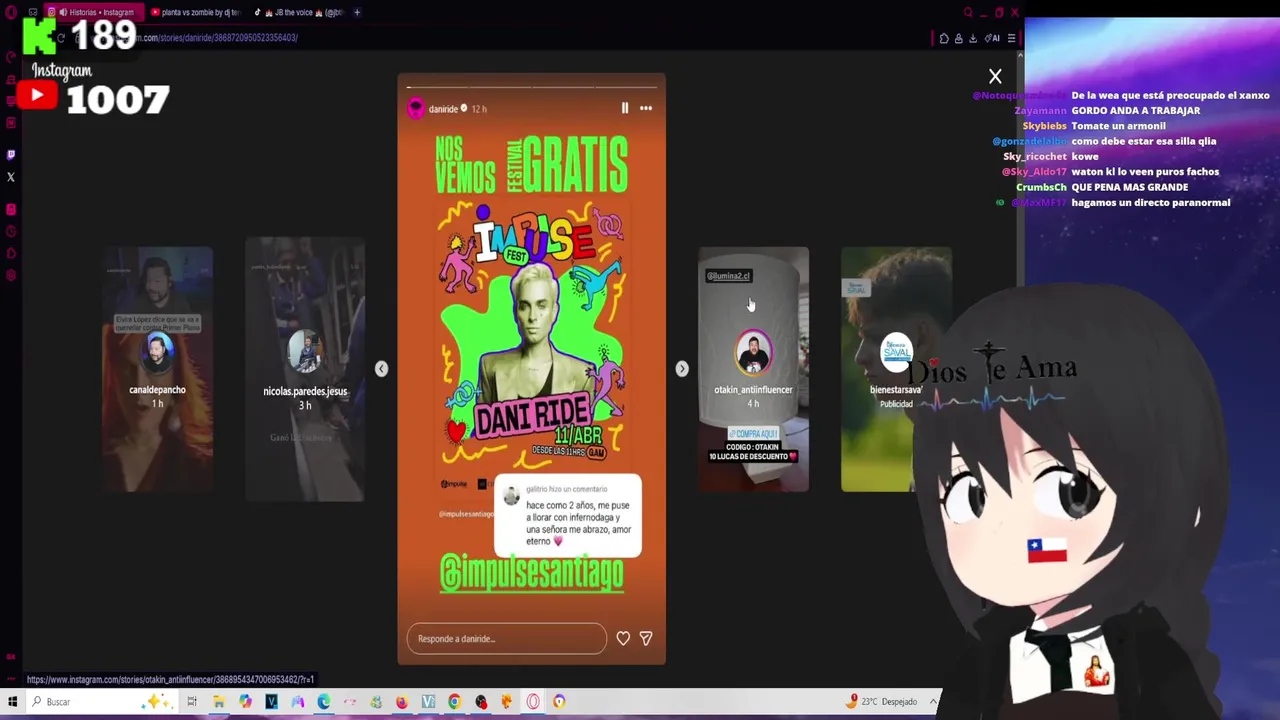
Task: Pause the Instagram story playback
Action: coord(625,108)
